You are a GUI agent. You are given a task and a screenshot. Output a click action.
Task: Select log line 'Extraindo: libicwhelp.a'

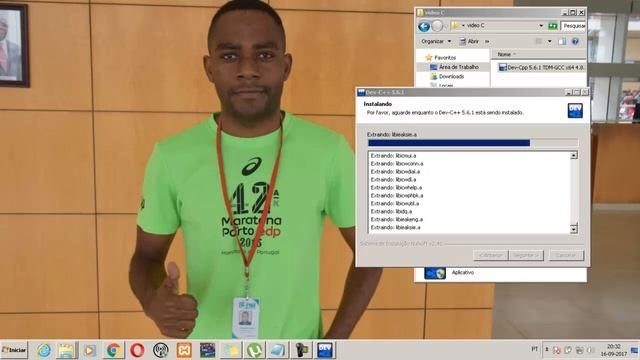click(396, 187)
